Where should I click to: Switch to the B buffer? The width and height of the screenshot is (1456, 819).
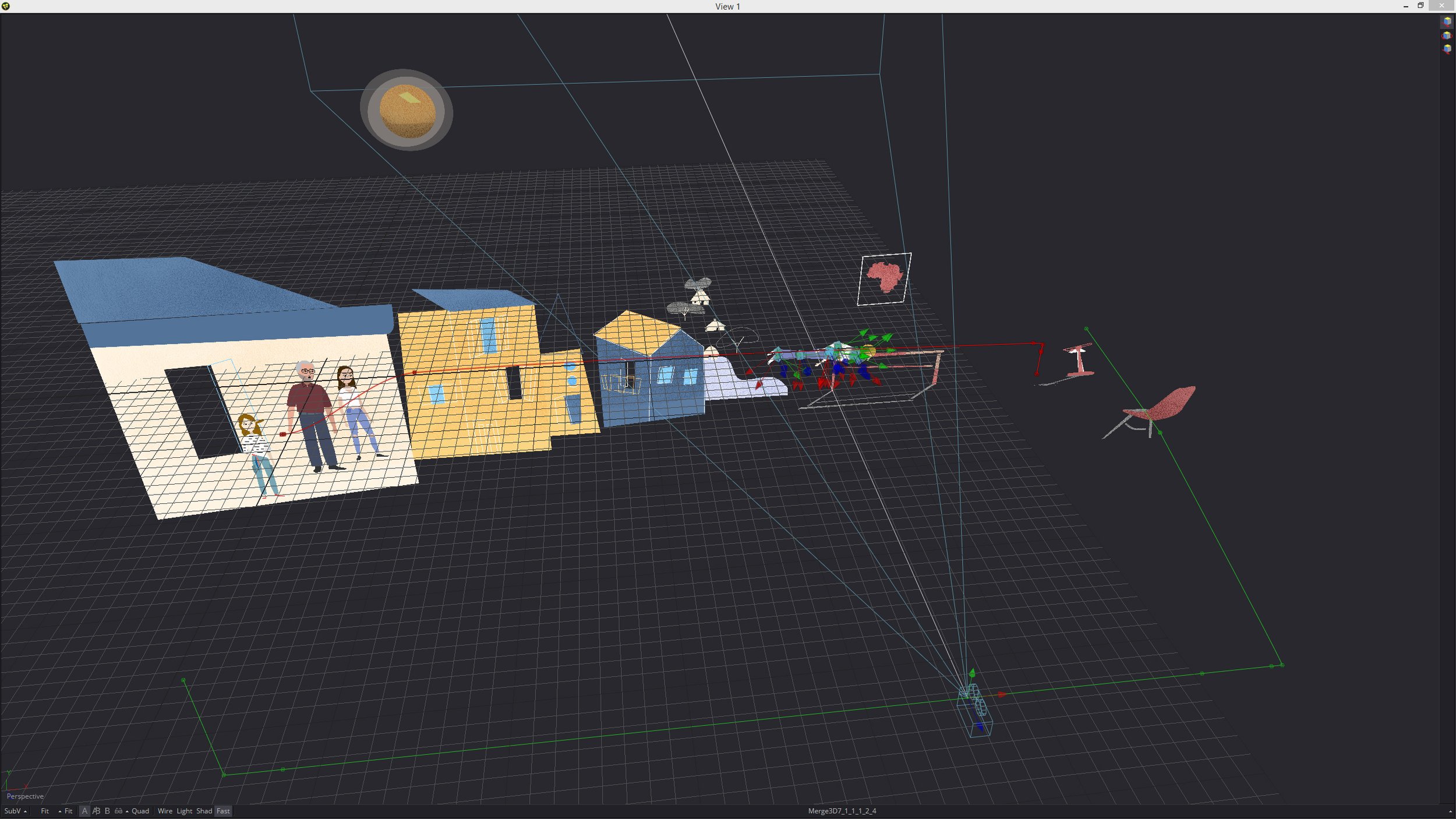point(107,811)
